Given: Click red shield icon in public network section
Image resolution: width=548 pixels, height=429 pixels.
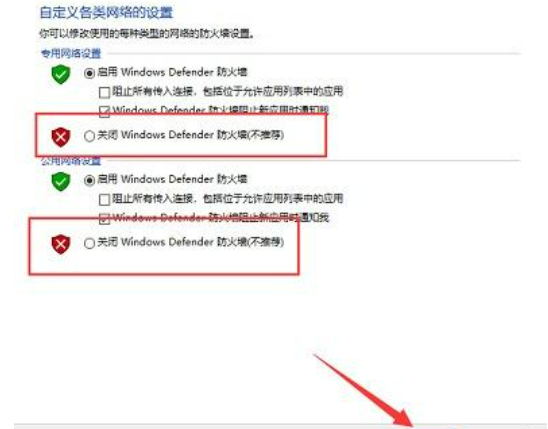Looking at the screenshot, I should [60, 244].
